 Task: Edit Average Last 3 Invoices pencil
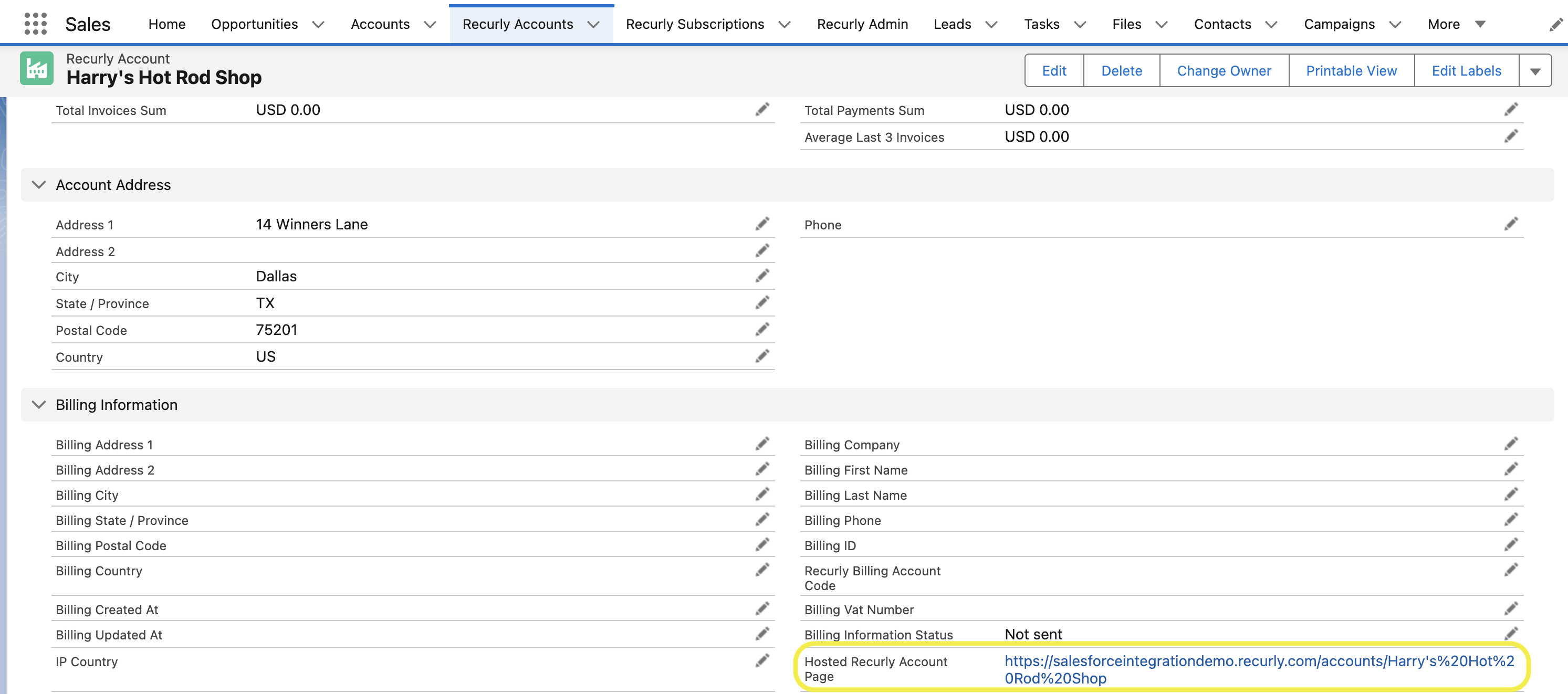click(1511, 136)
